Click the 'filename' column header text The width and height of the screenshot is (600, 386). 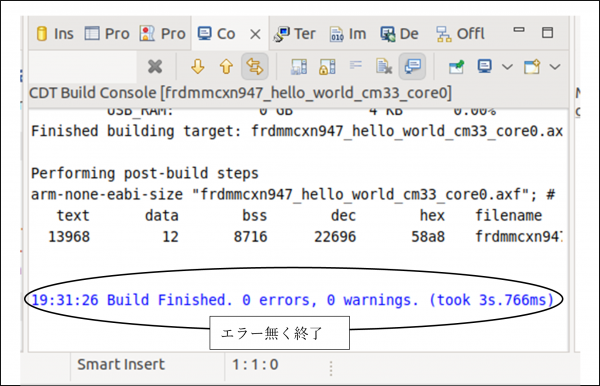[508, 215]
